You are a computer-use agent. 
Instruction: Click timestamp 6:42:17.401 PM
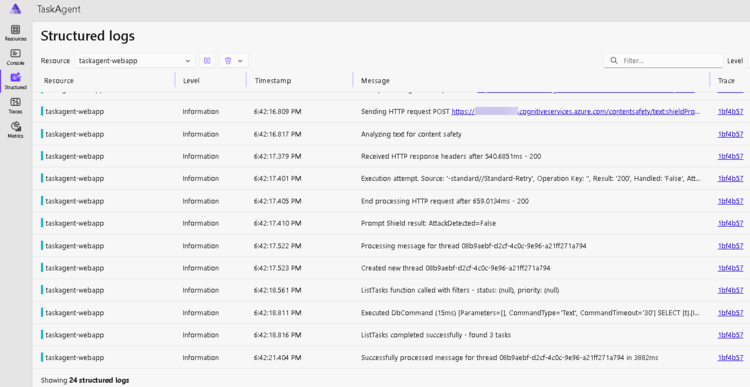coord(277,178)
